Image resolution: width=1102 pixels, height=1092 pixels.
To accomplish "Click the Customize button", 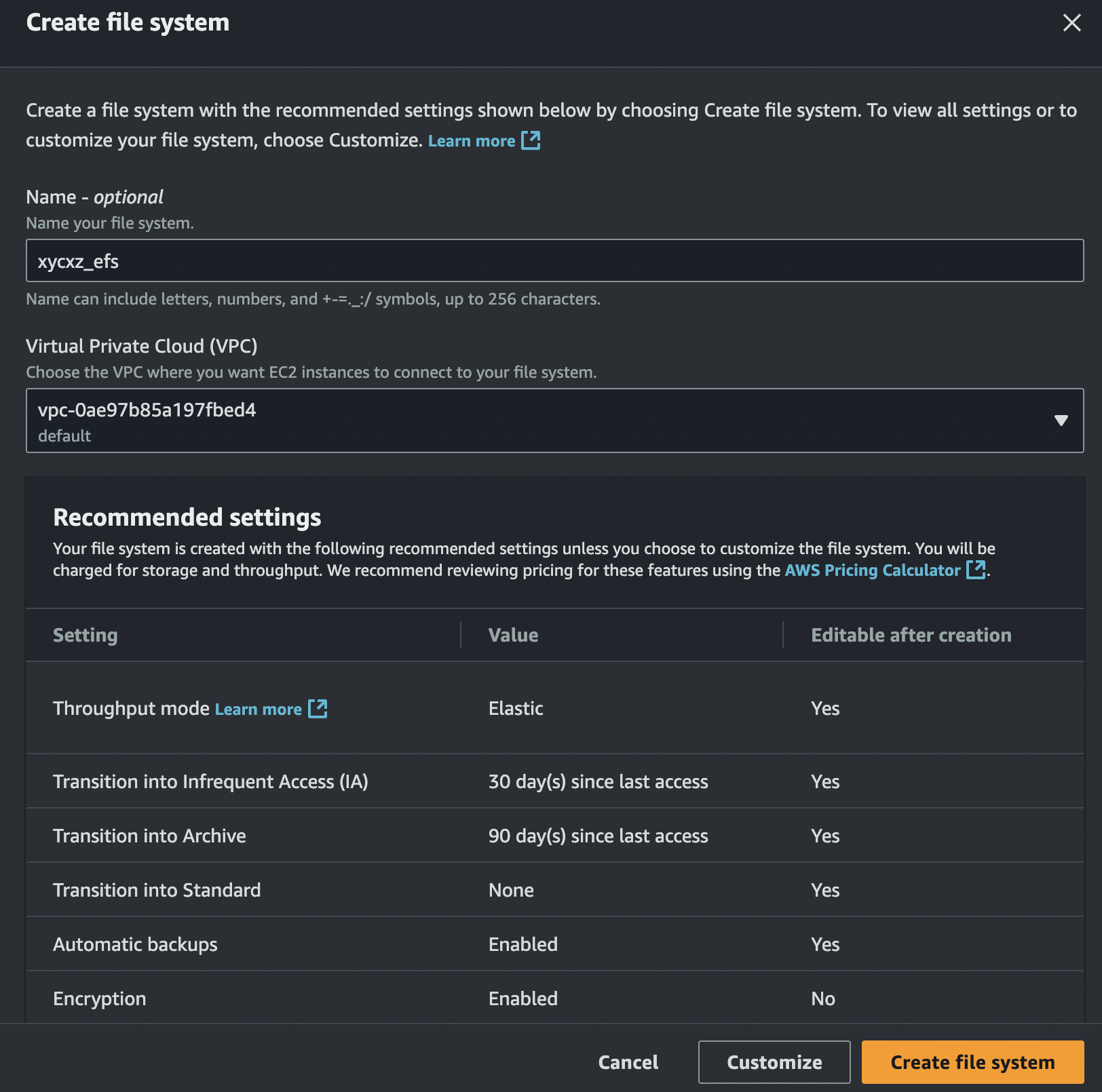I will [x=774, y=1062].
